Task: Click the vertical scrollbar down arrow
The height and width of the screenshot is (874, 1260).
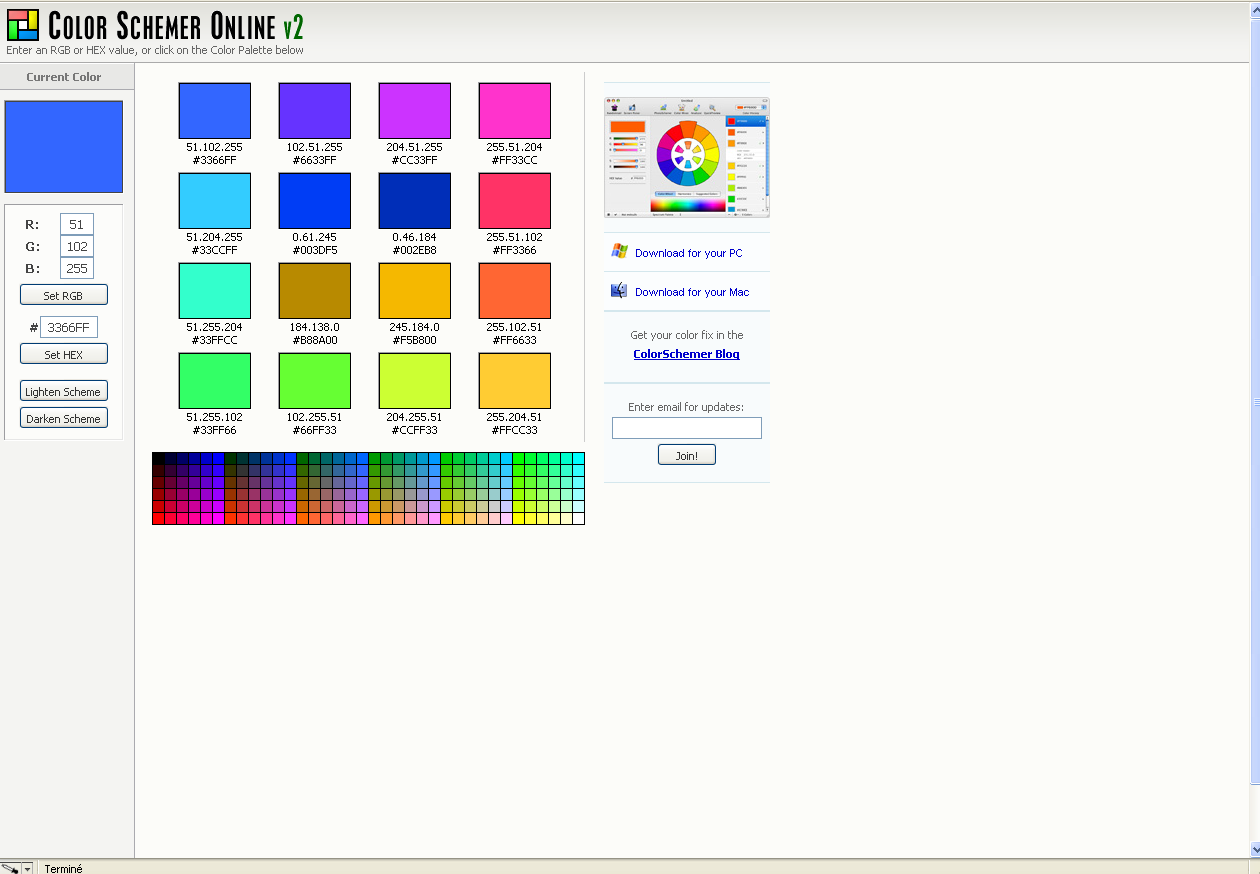Action: click(1255, 850)
